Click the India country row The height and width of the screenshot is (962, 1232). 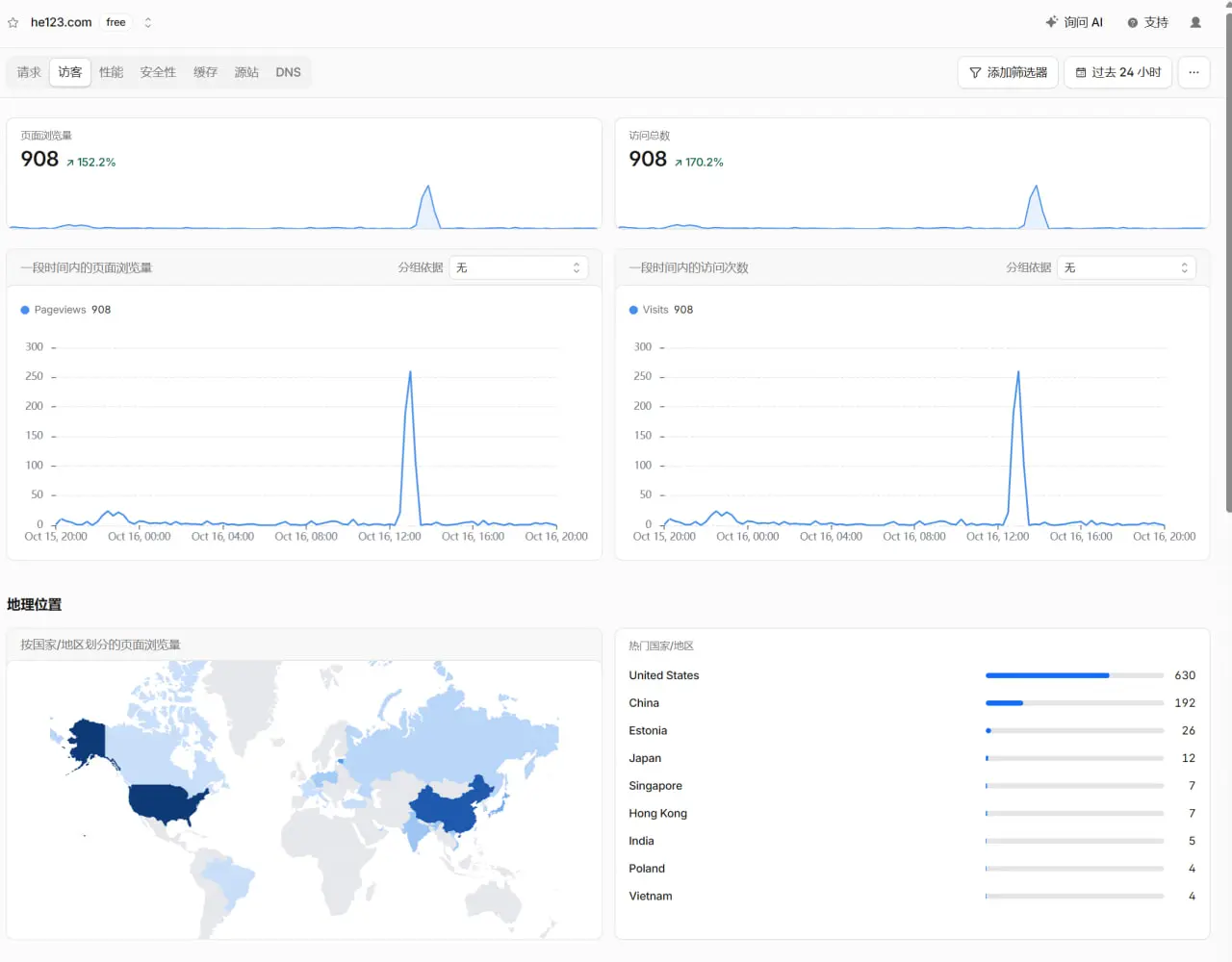point(912,841)
